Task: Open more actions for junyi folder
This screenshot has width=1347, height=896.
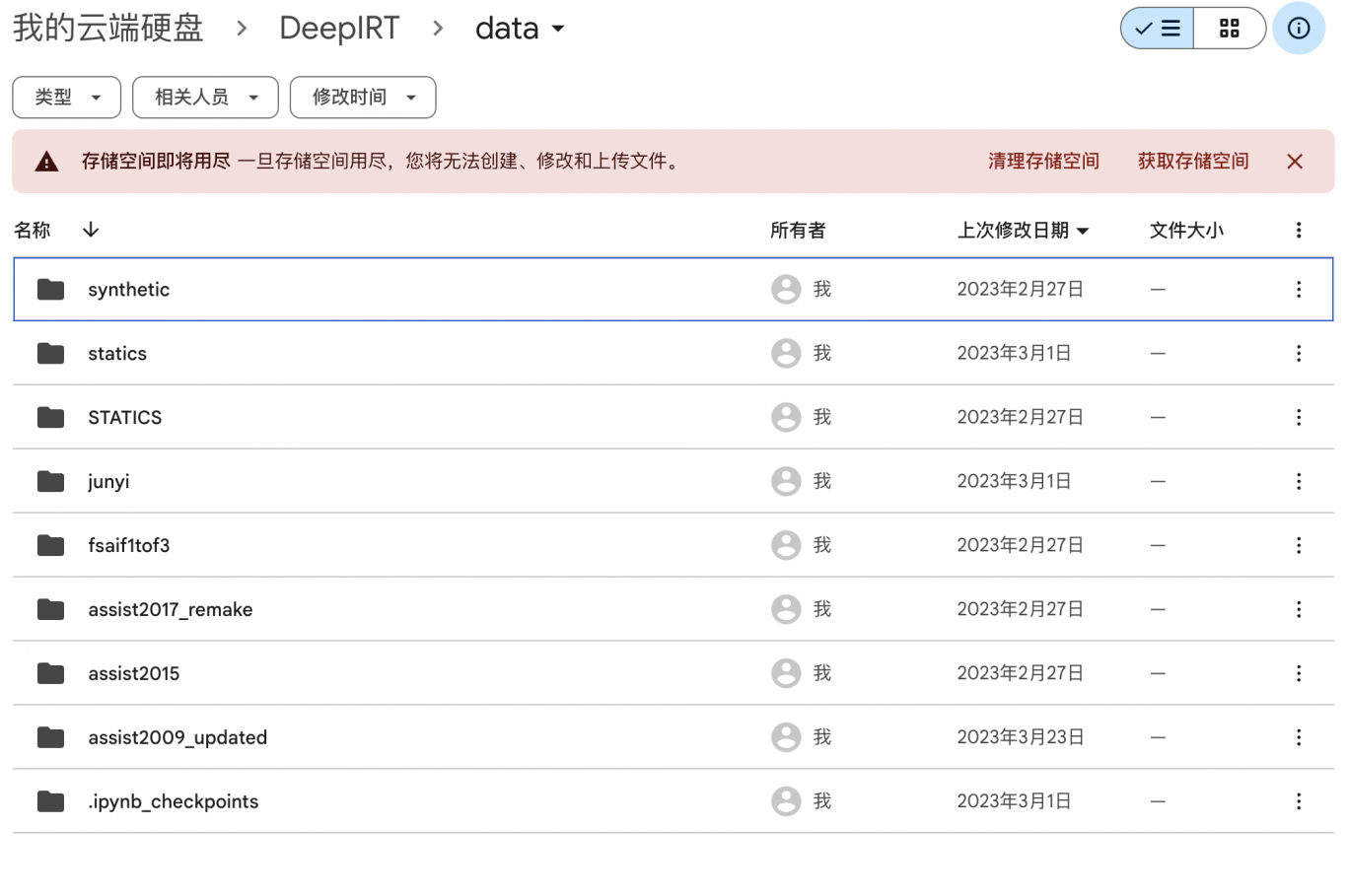Action: pyautogui.click(x=1299, y=481)
